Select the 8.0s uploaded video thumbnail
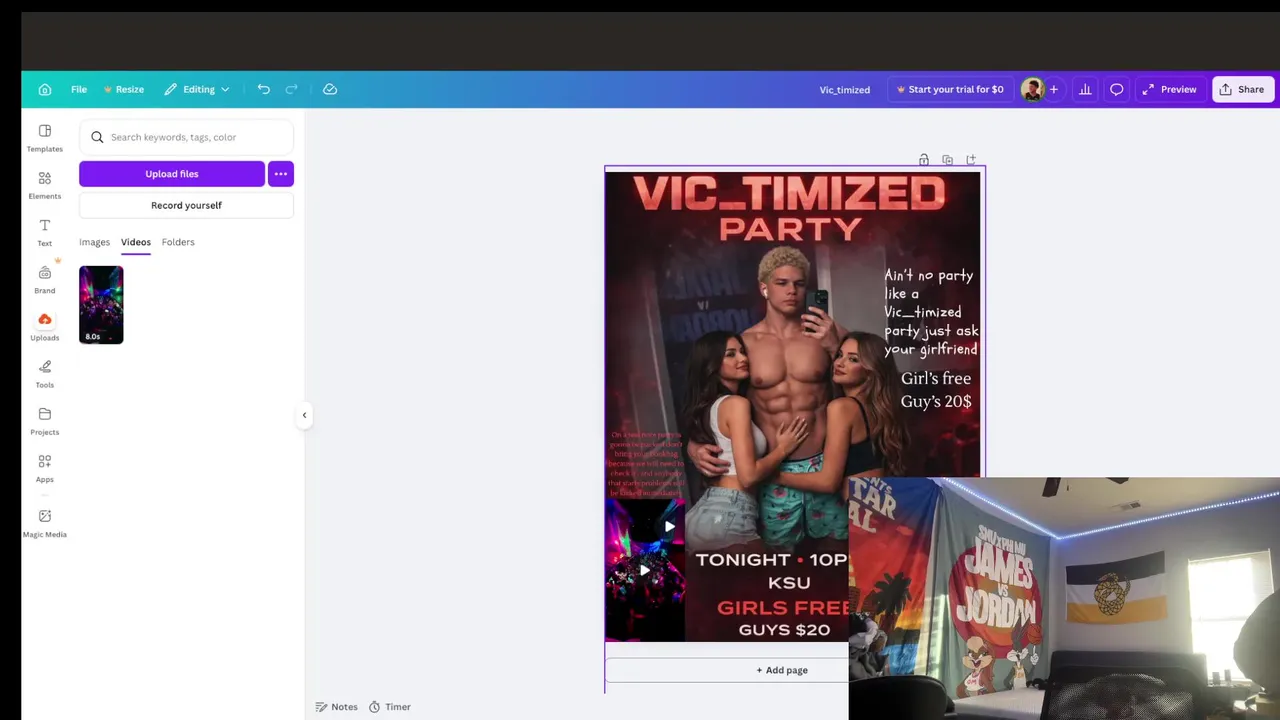Viewport: 1280px width, 720px height. (101, 305)
